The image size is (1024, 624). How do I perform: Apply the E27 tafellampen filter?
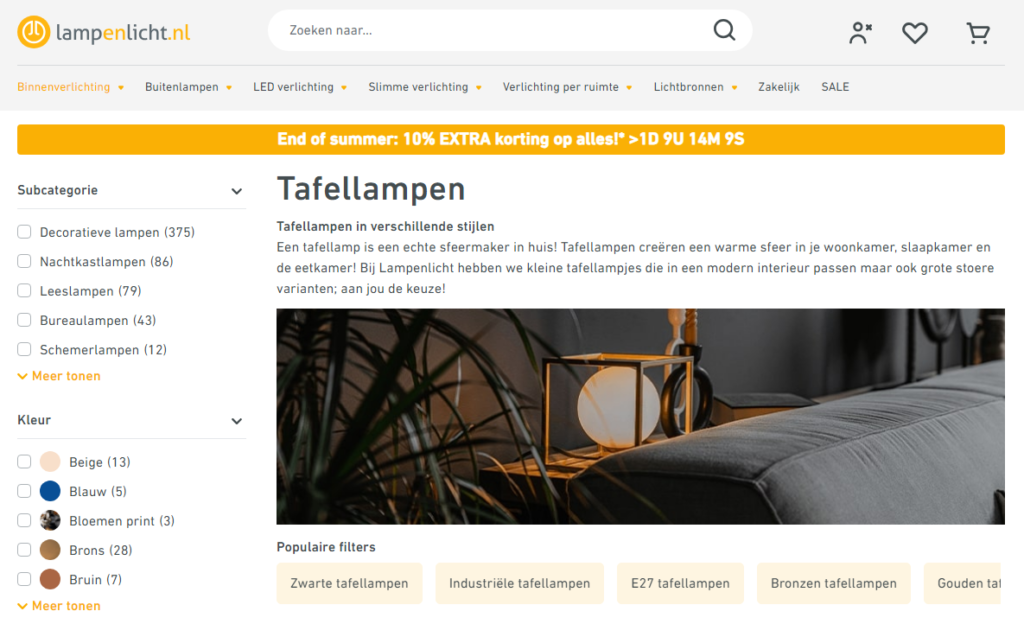(680, 583)
